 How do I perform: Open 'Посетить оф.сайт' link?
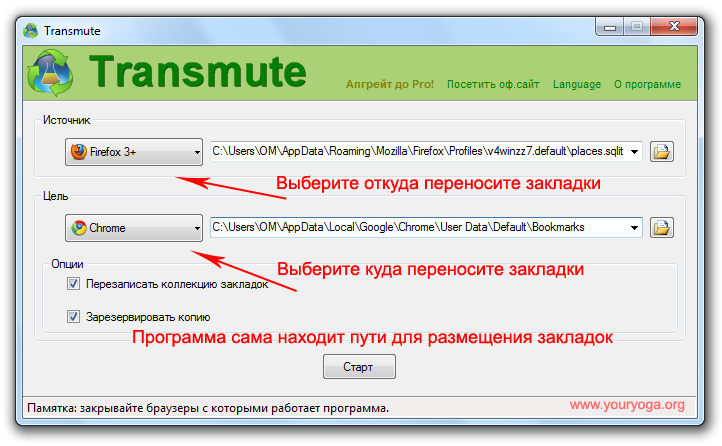coord(493,84)
